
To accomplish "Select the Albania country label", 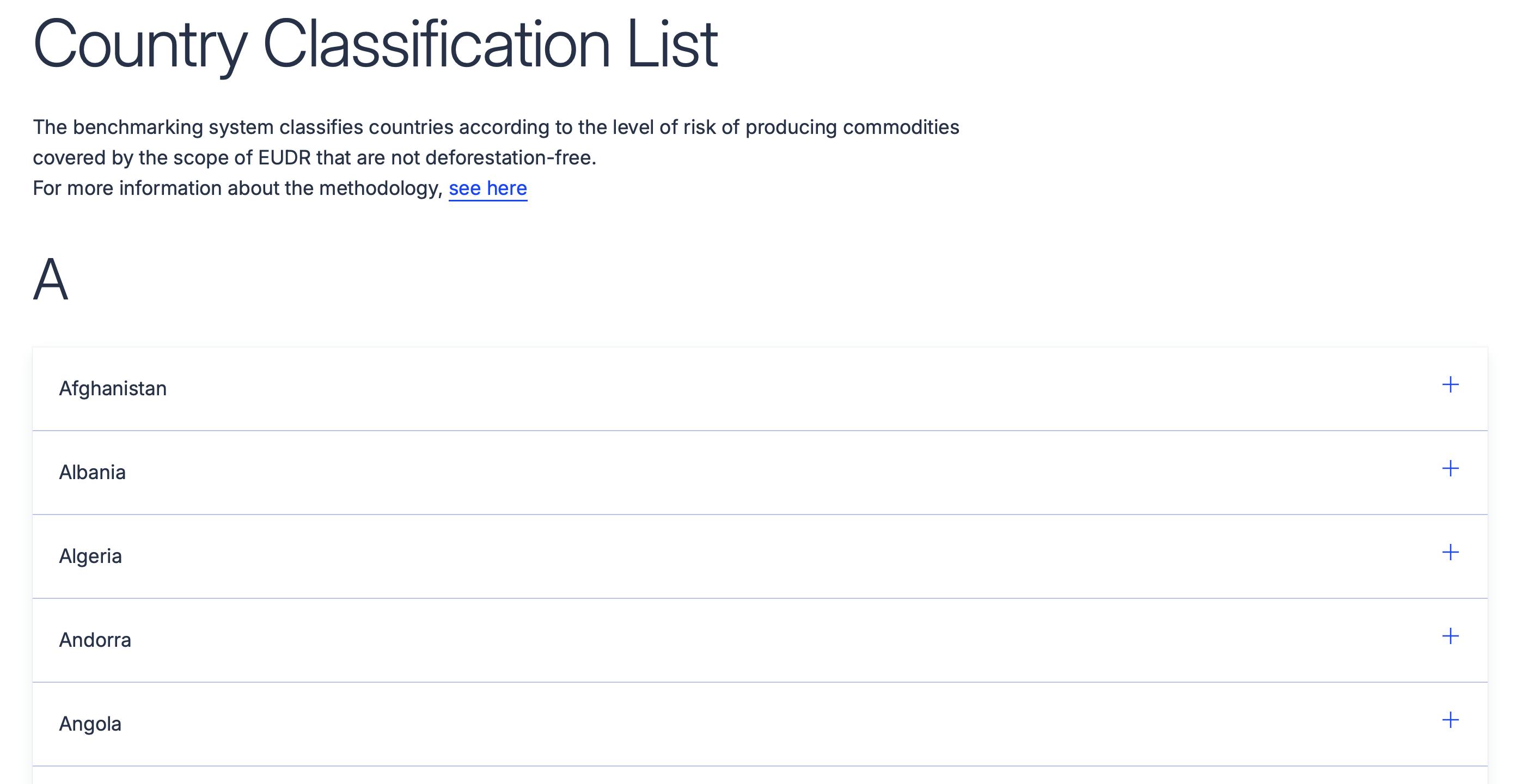I will tap(92, 473).
